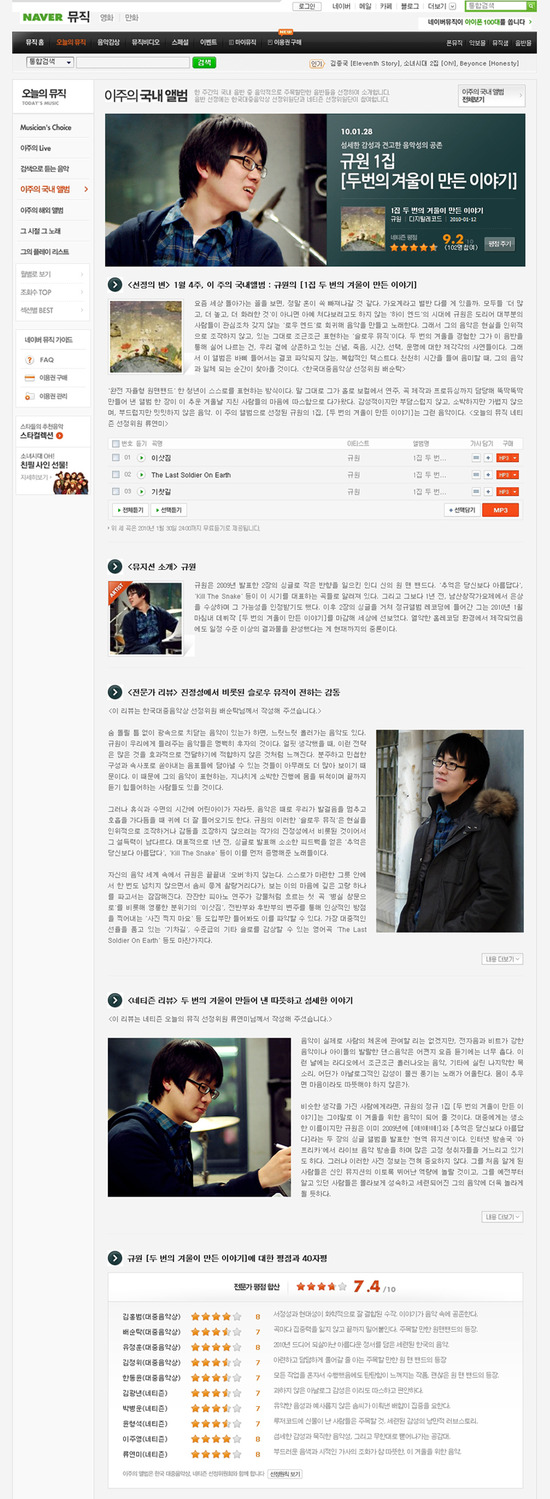The image size is (550, 1499).
Task: Open the FAQ question mark icon
Action: click(29, 359)
